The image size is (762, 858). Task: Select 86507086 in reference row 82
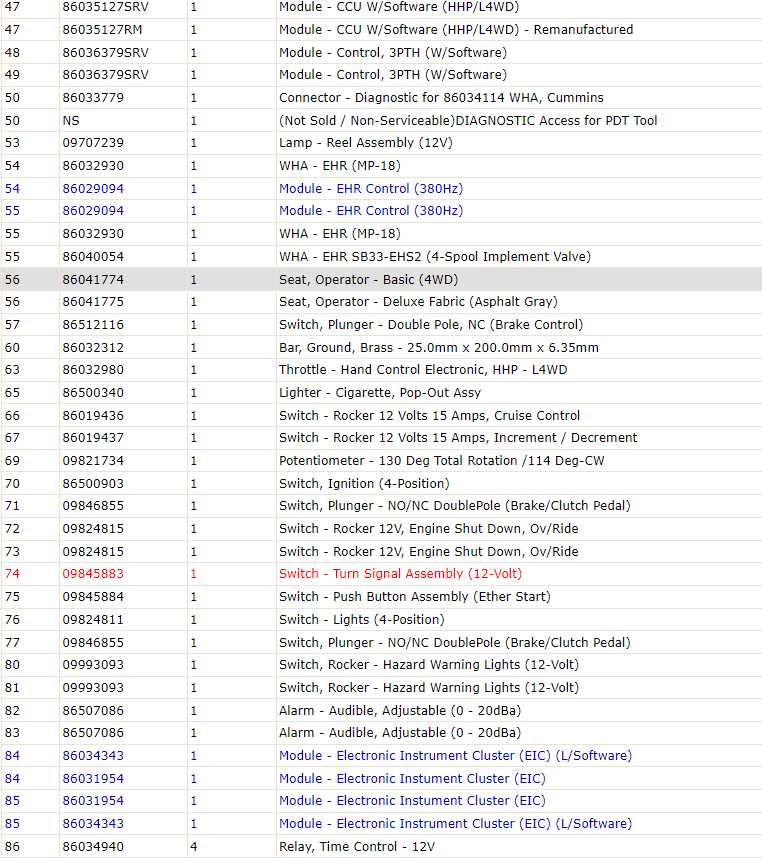pos(93,711)
